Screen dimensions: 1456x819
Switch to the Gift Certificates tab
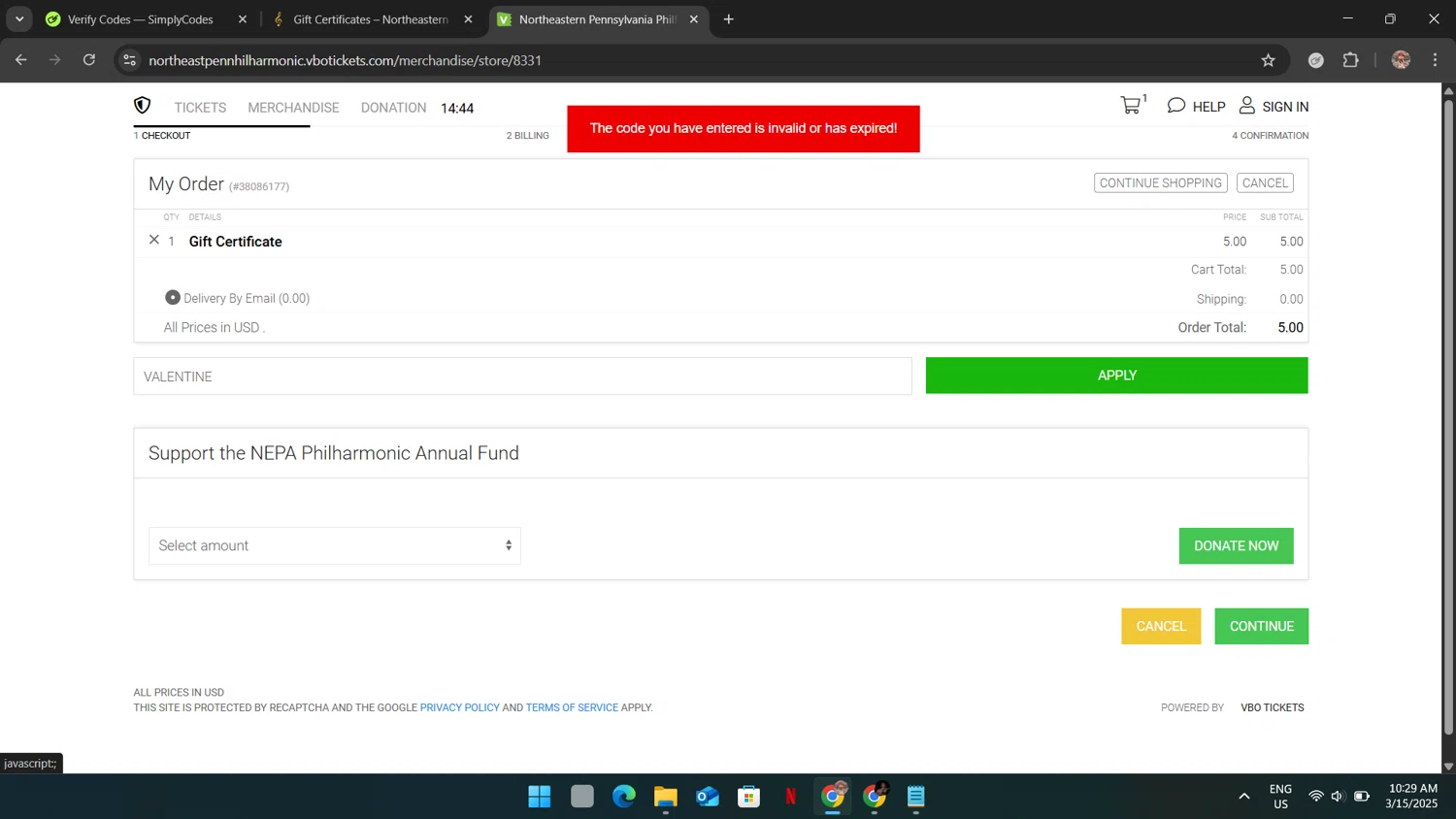(372, 19)
